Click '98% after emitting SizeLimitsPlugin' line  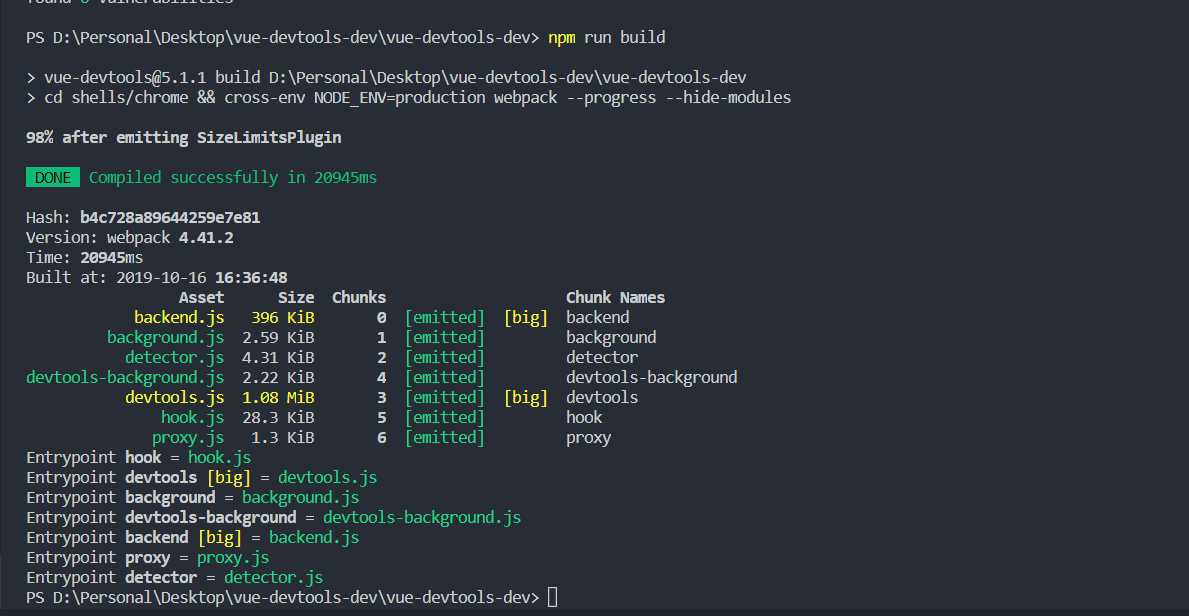pyautogui.click(x=184, y=137)
